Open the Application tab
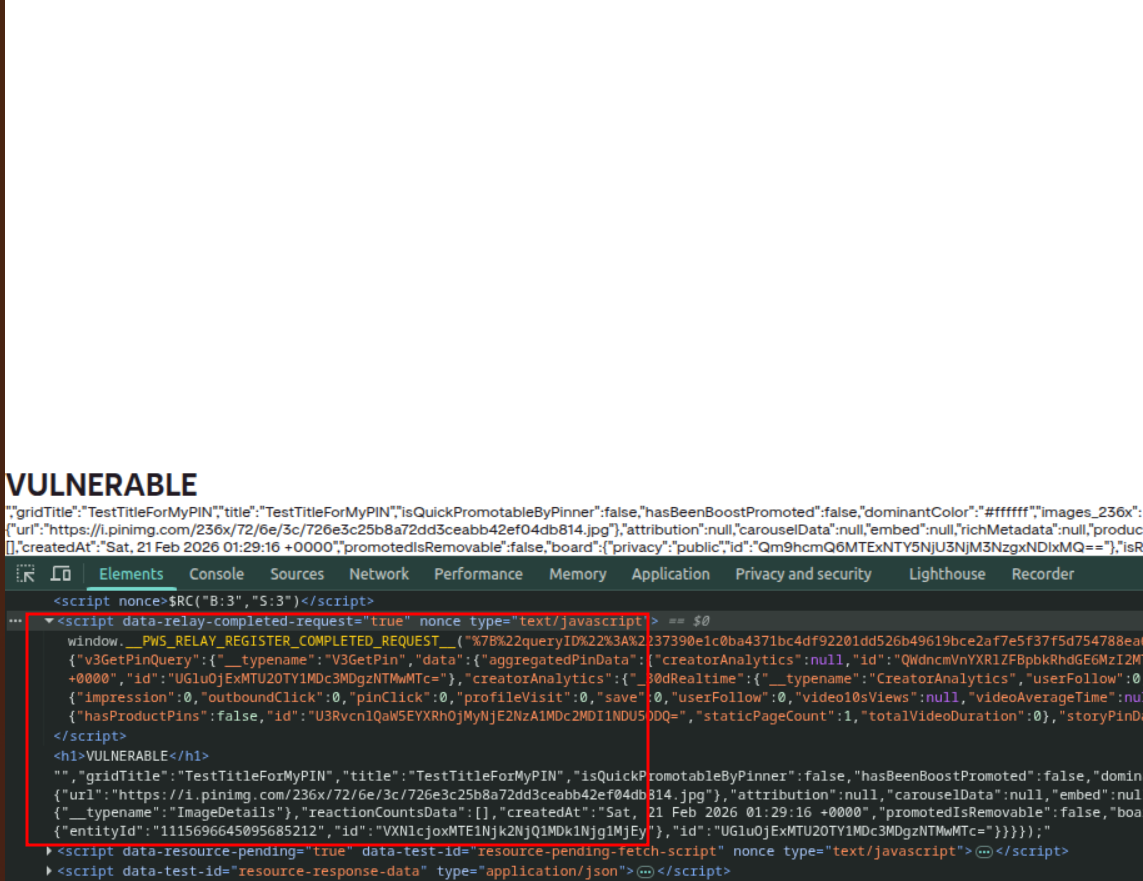This screenshot has height=881, width=1143. (x=671, y=574)
